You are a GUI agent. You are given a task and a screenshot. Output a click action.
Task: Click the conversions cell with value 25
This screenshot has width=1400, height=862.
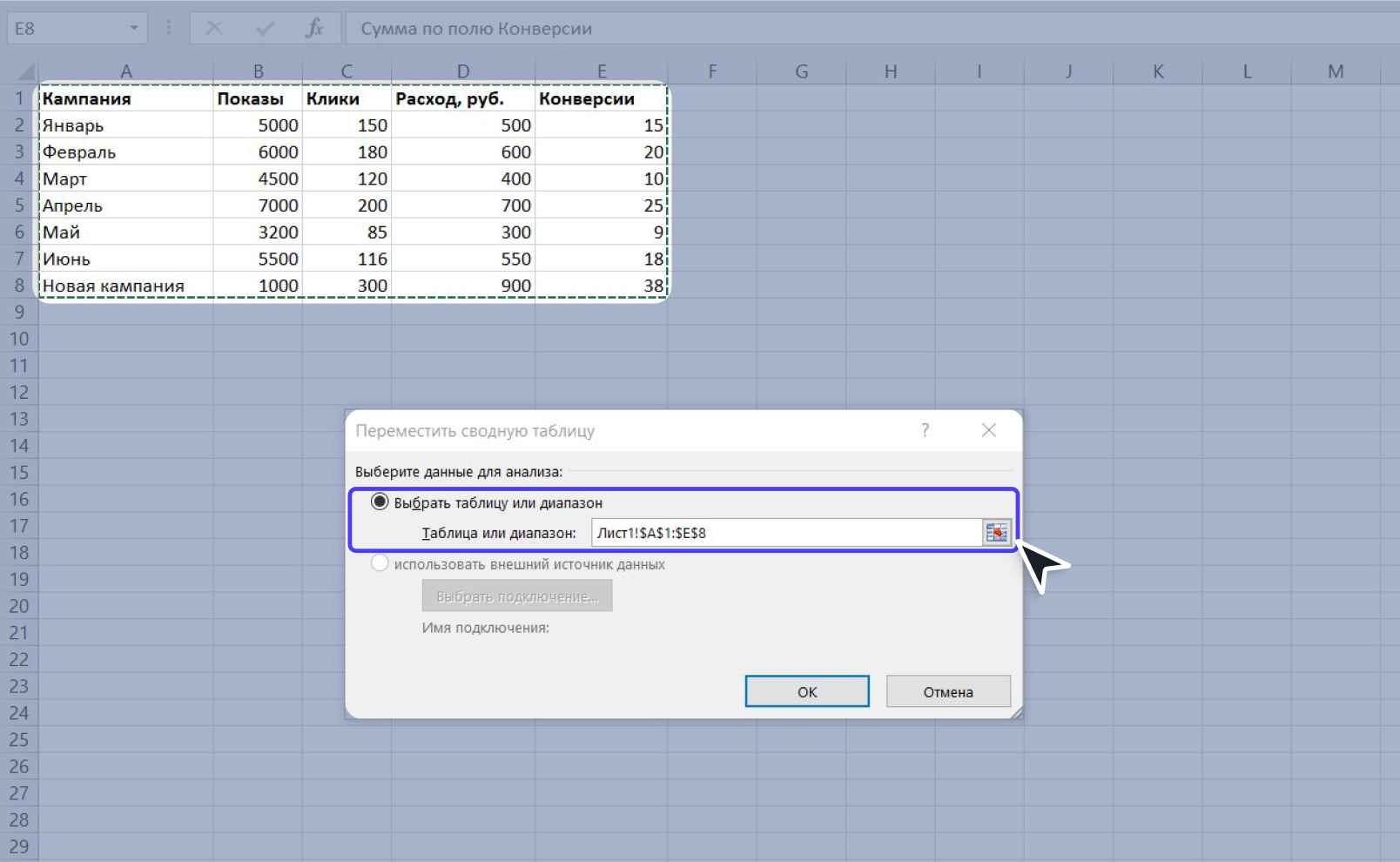click(602, 205)
